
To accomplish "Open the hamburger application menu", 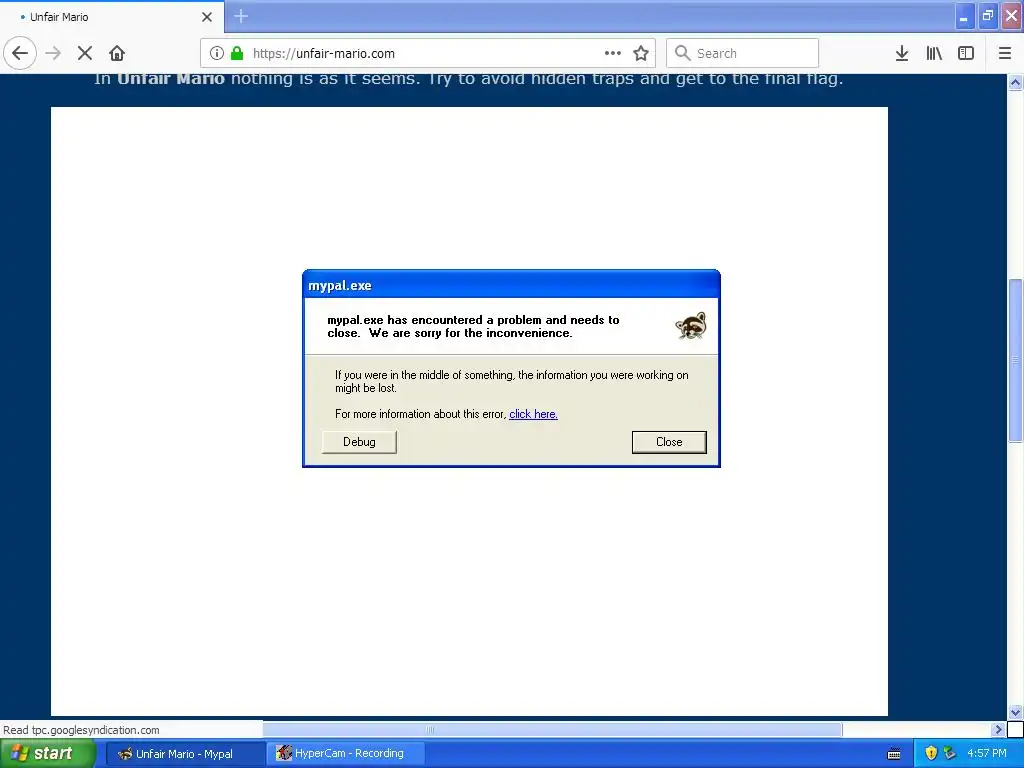I will (x=1005, y=53).
